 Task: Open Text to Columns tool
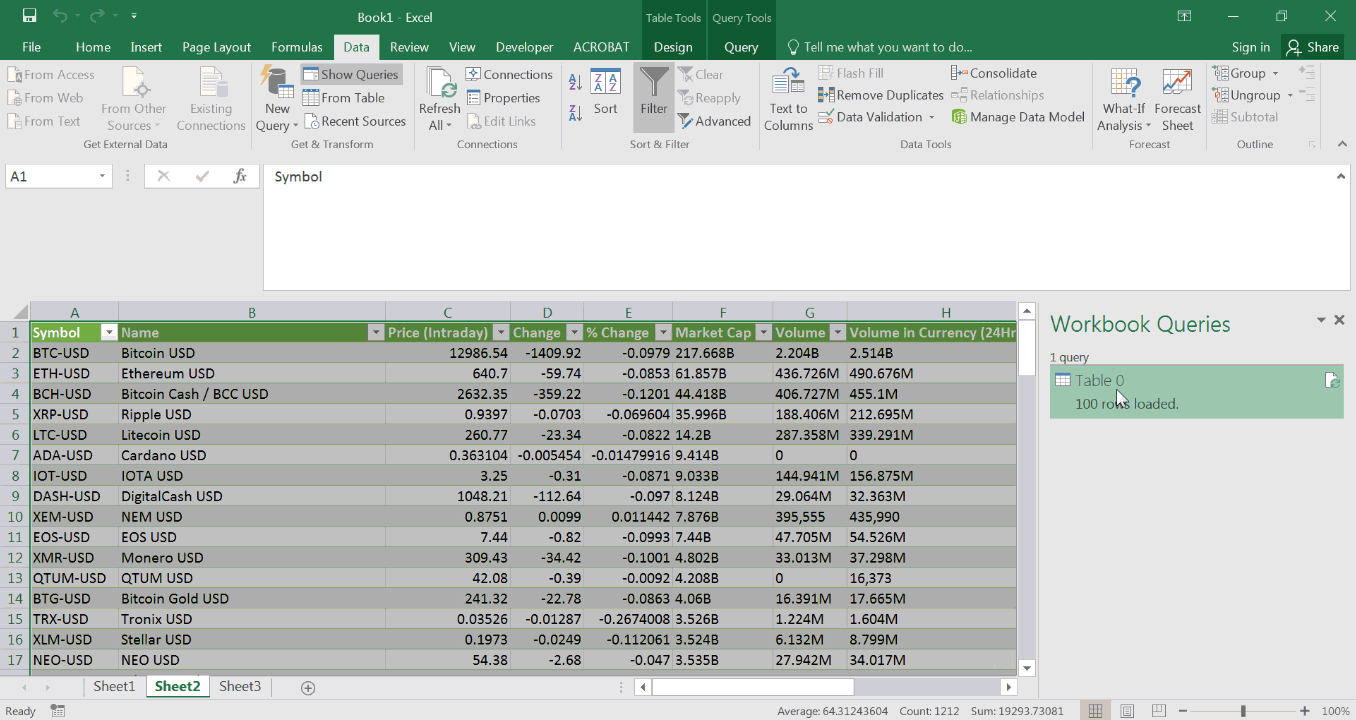tap(788, 100)
